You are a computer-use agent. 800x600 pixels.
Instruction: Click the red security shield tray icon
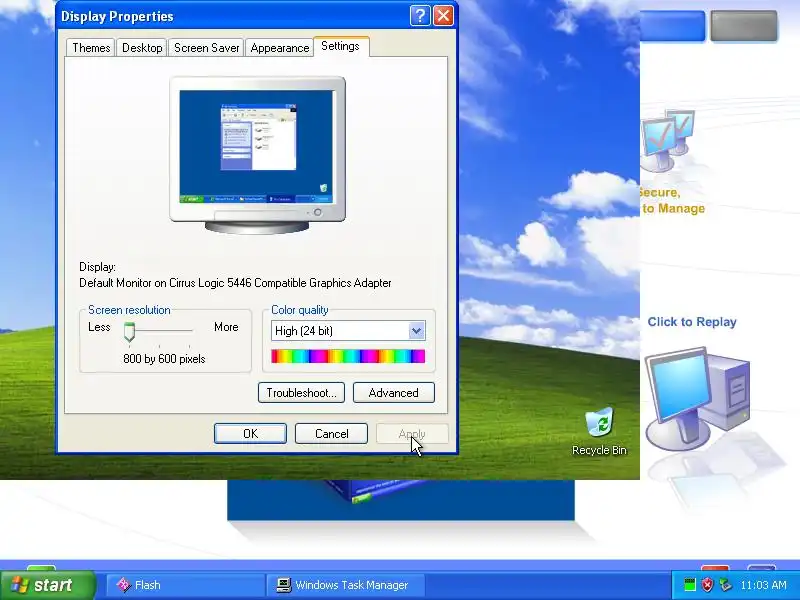point(707,585)
